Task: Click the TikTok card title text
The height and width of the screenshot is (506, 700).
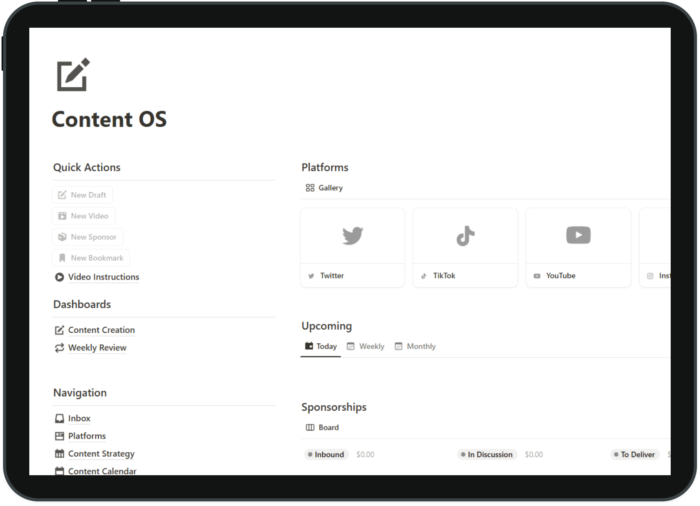Action: point(444,276)
